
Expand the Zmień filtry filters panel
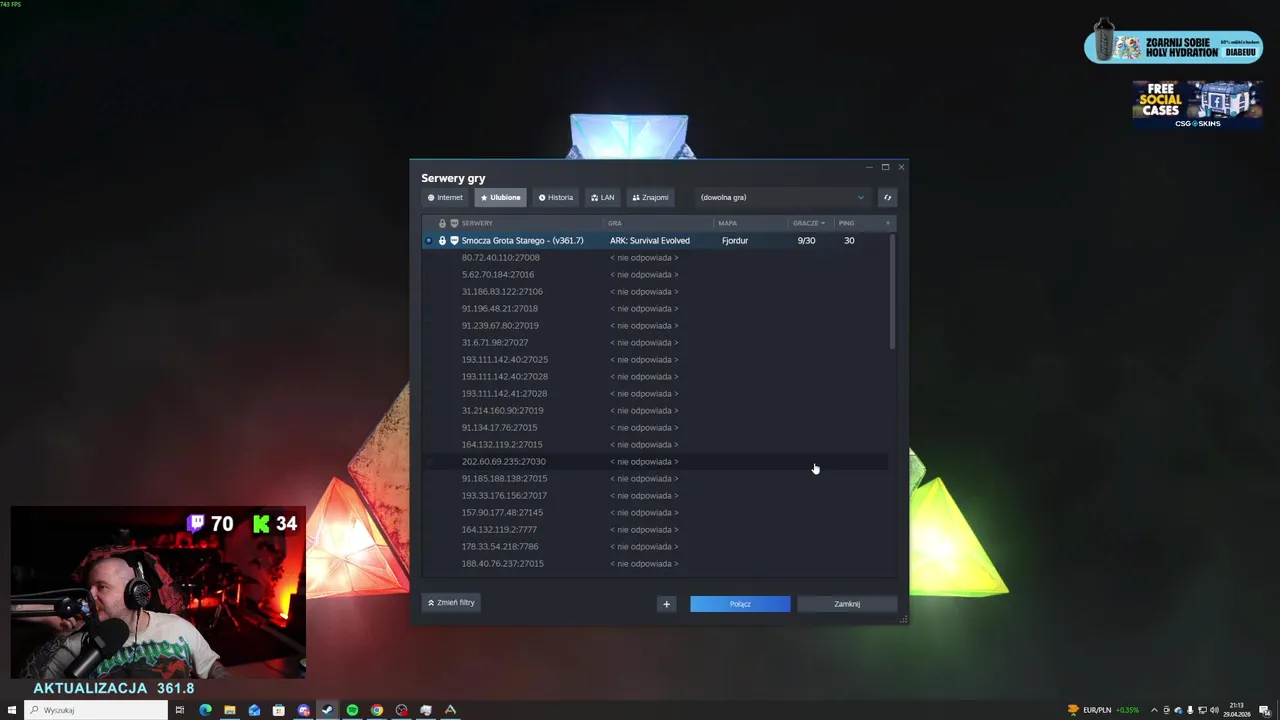tap(451, 602)
